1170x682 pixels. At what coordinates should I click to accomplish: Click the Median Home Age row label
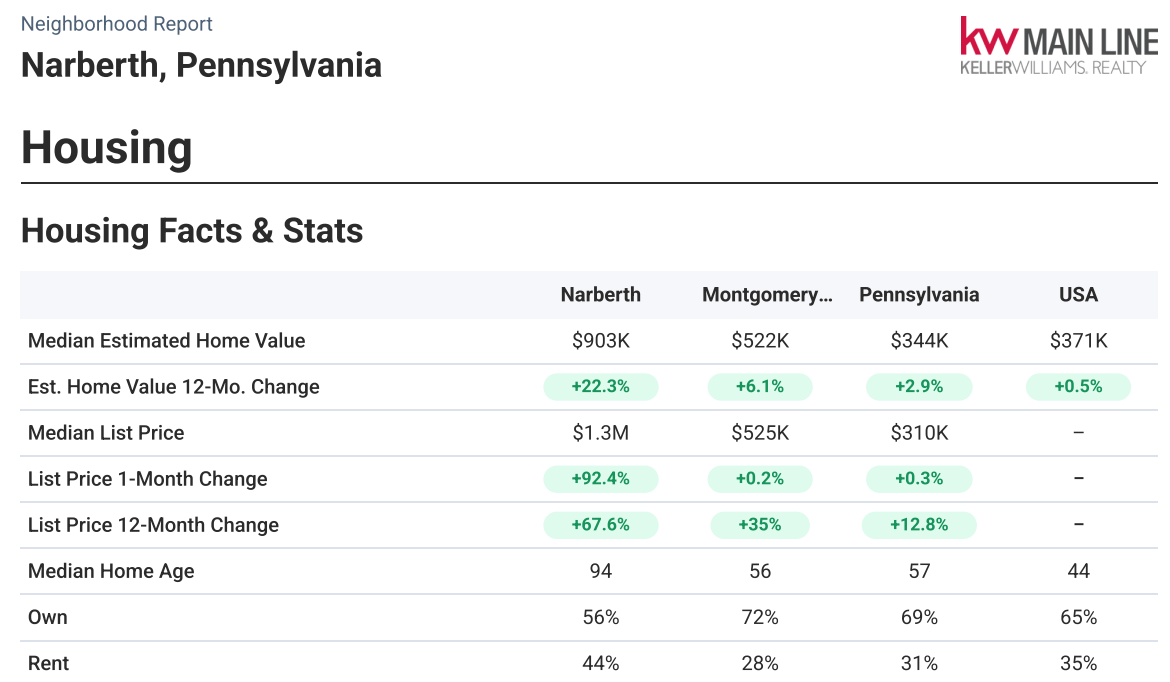111,571
